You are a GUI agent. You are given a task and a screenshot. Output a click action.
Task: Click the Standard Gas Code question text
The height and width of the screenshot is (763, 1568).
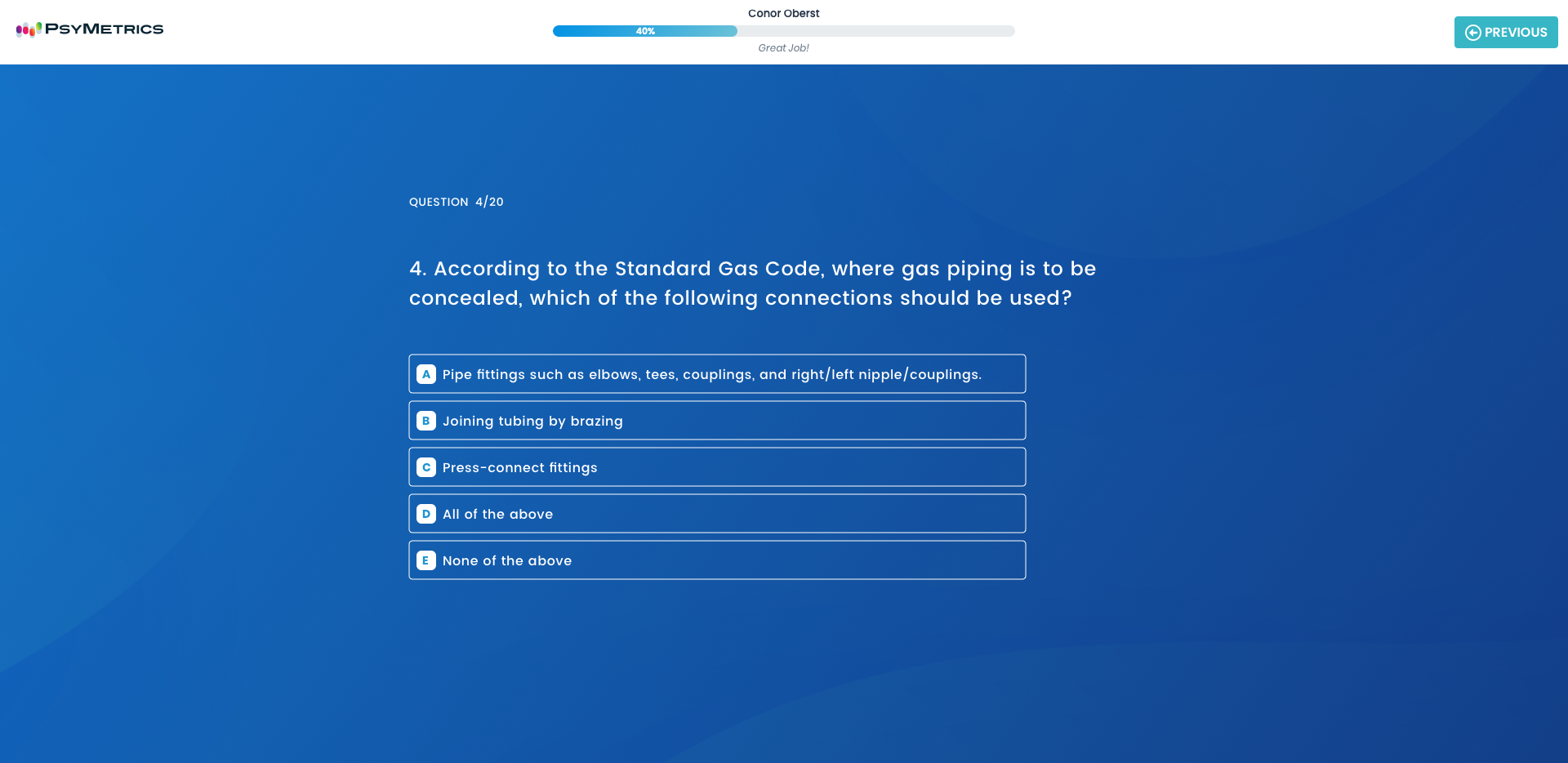pos(751,283)
